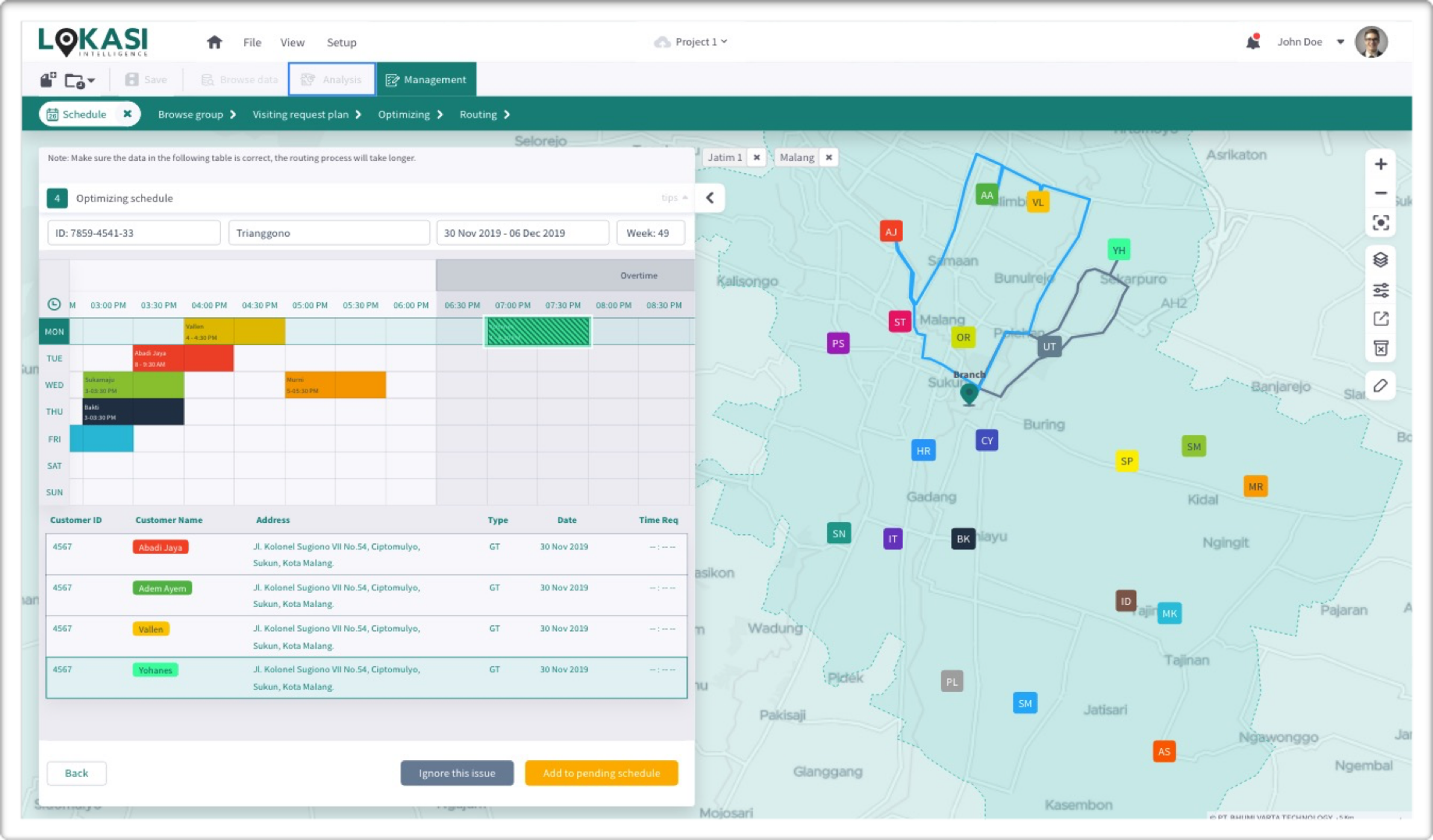The height and width of the screenshot is (840, 1433).
Task: Click Add to pending schedule button
Action: point(601,773)
